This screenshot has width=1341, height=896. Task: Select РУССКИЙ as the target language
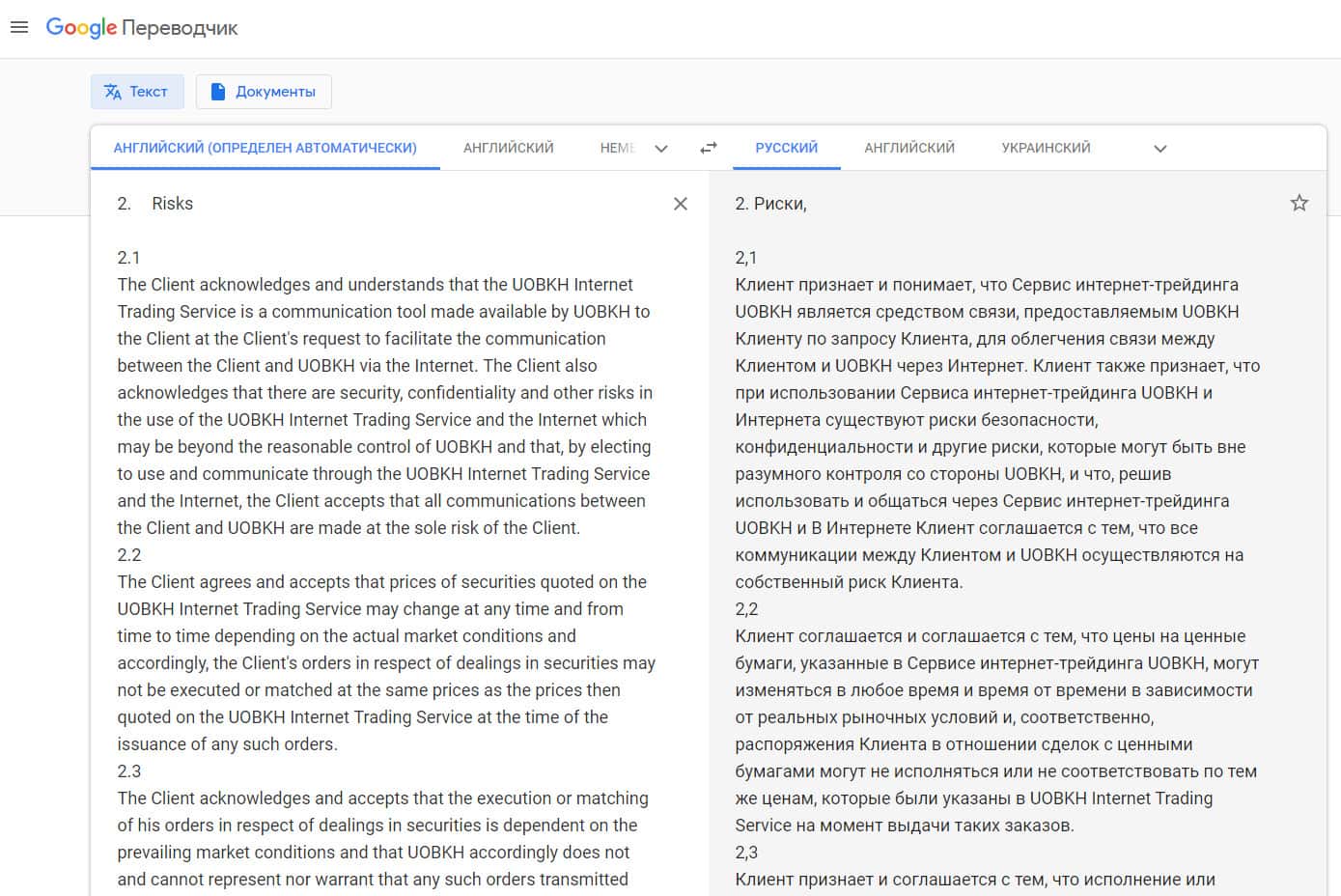[786, 148]
